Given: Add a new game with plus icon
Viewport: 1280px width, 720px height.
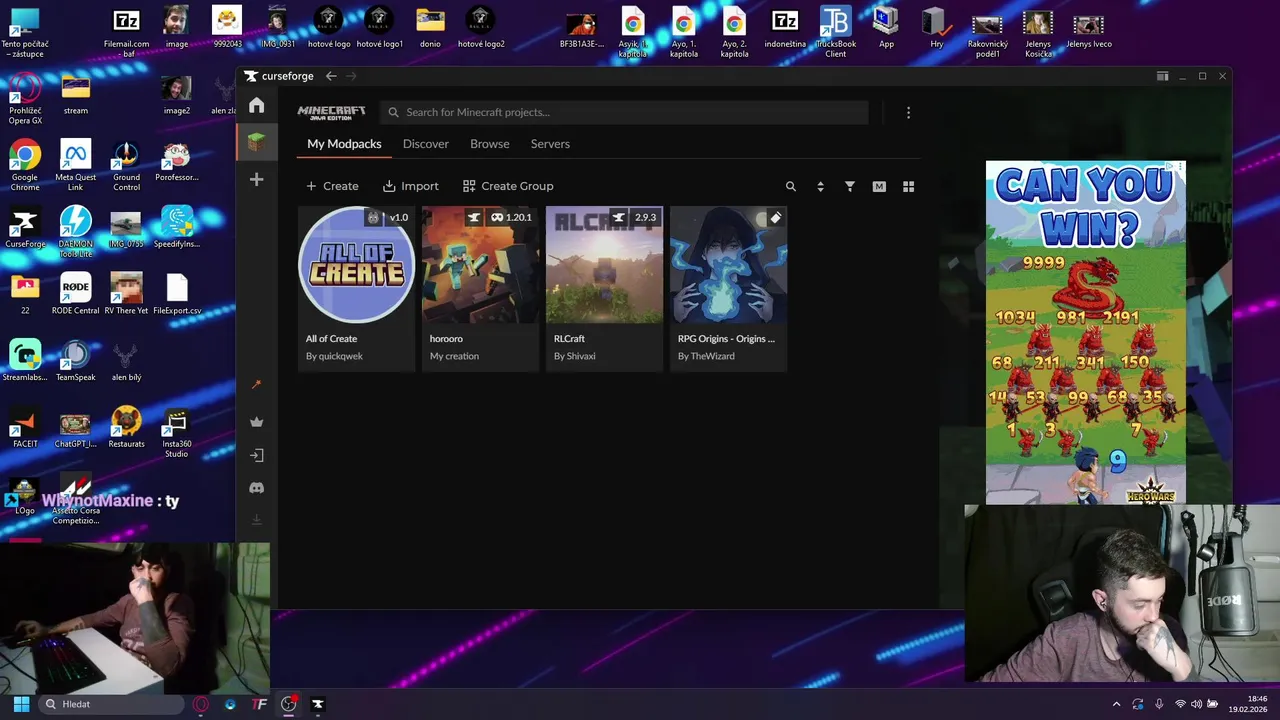Looking at the screenshot, I should click(x=257, y=179).
